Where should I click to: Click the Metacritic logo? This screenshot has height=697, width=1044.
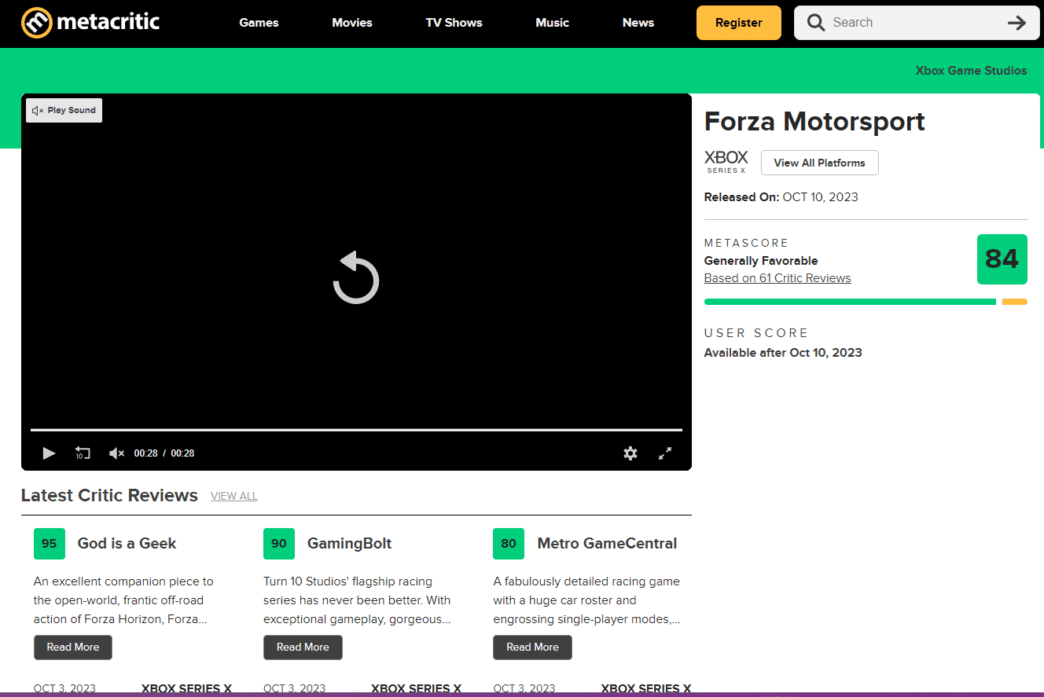point(91,22)
